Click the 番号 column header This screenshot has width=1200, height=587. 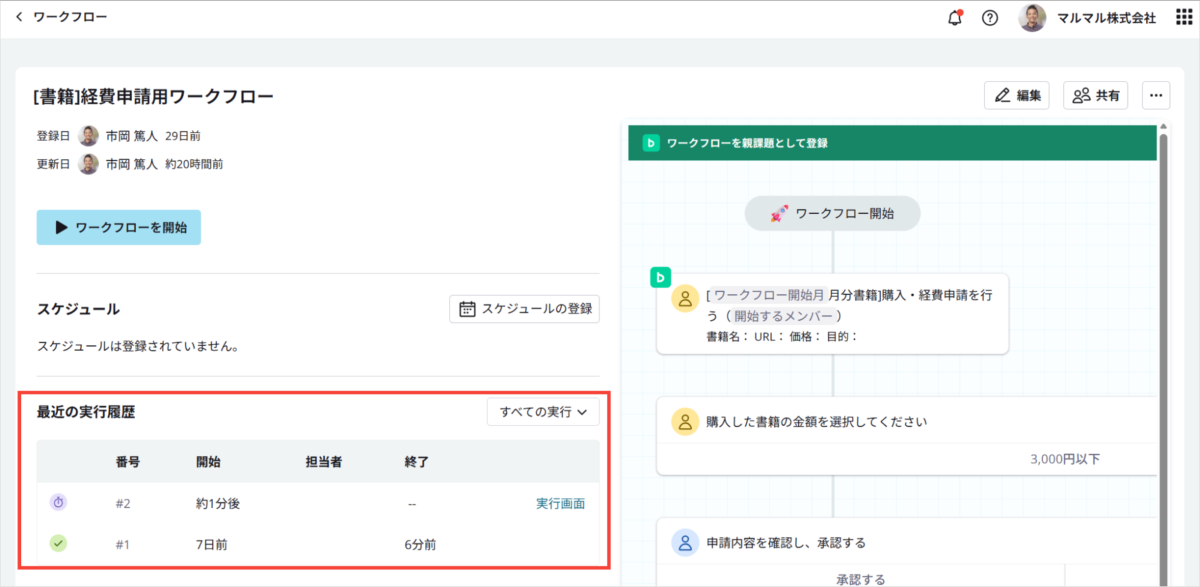[x=127, y=462]
